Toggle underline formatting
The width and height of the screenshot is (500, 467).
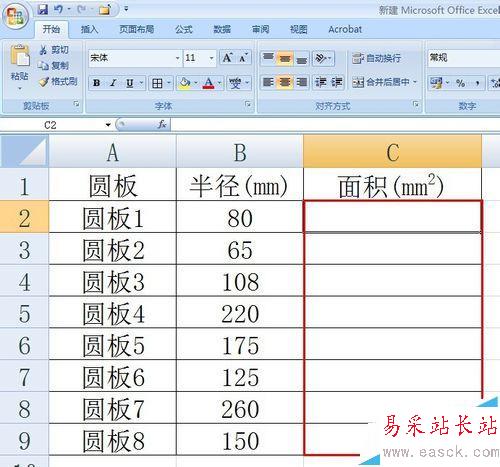pos(129,83)
